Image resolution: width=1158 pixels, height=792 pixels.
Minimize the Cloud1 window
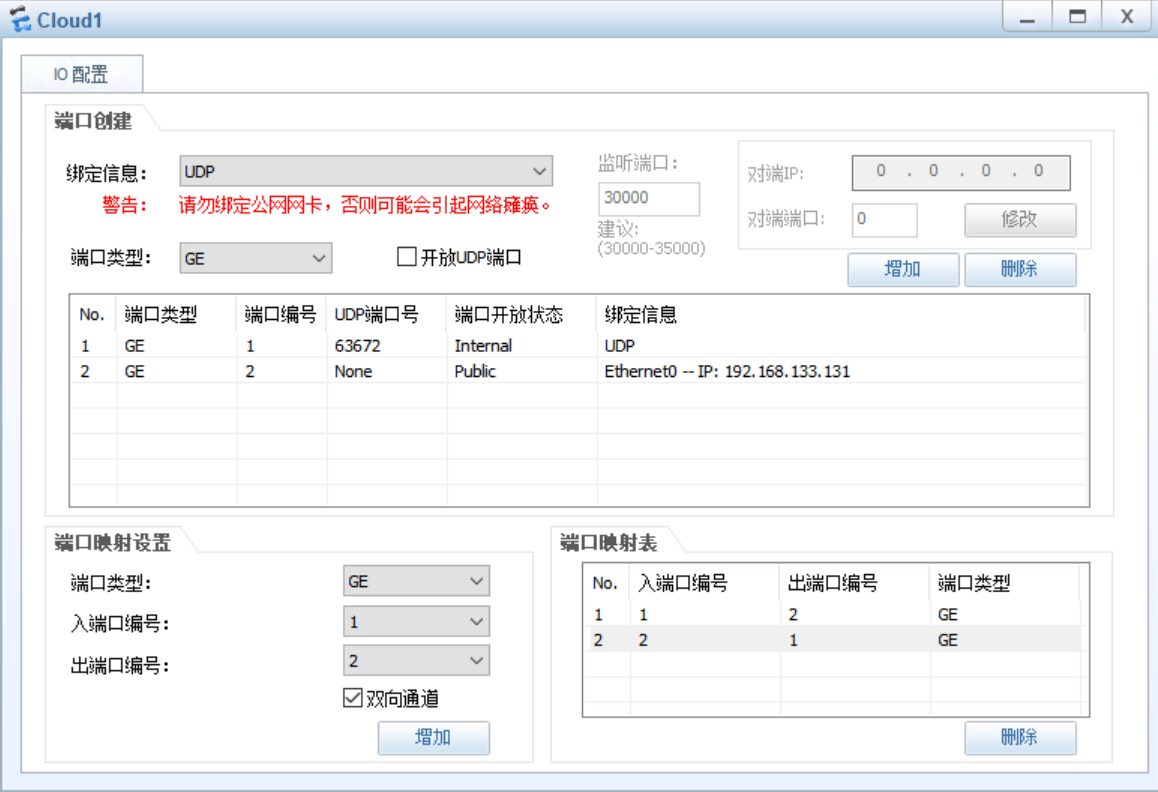coord(1027,18)
